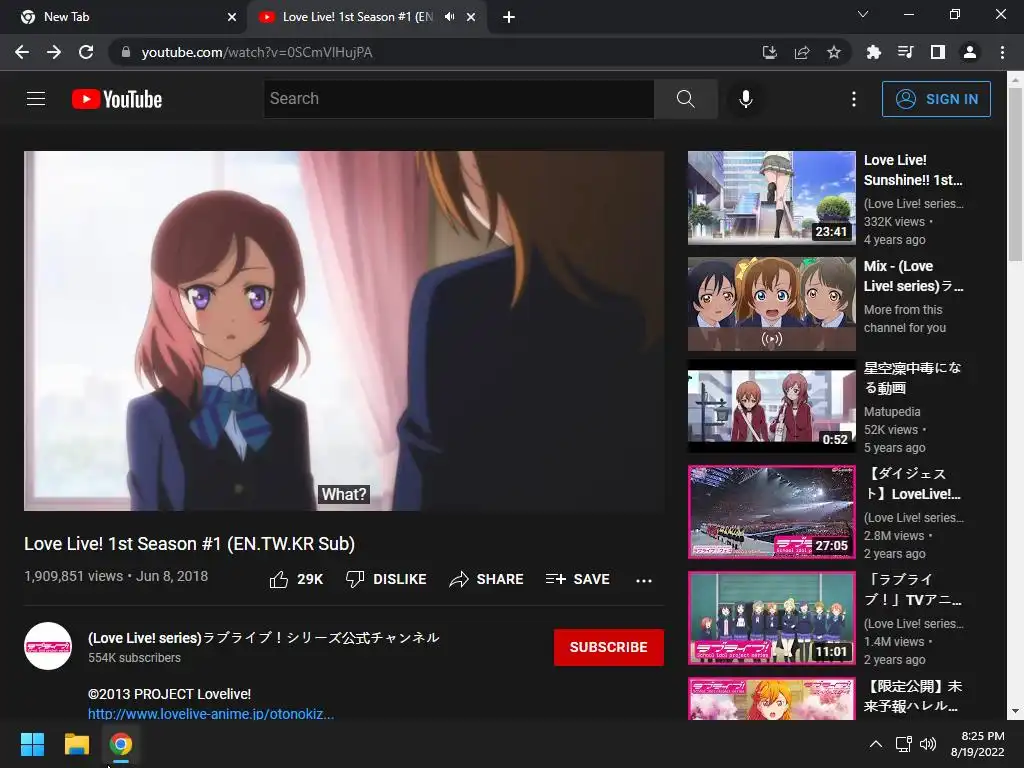Start voice search with microphone icon
Viewport: 1024px width, 768px height.
(x=746, y=99)
